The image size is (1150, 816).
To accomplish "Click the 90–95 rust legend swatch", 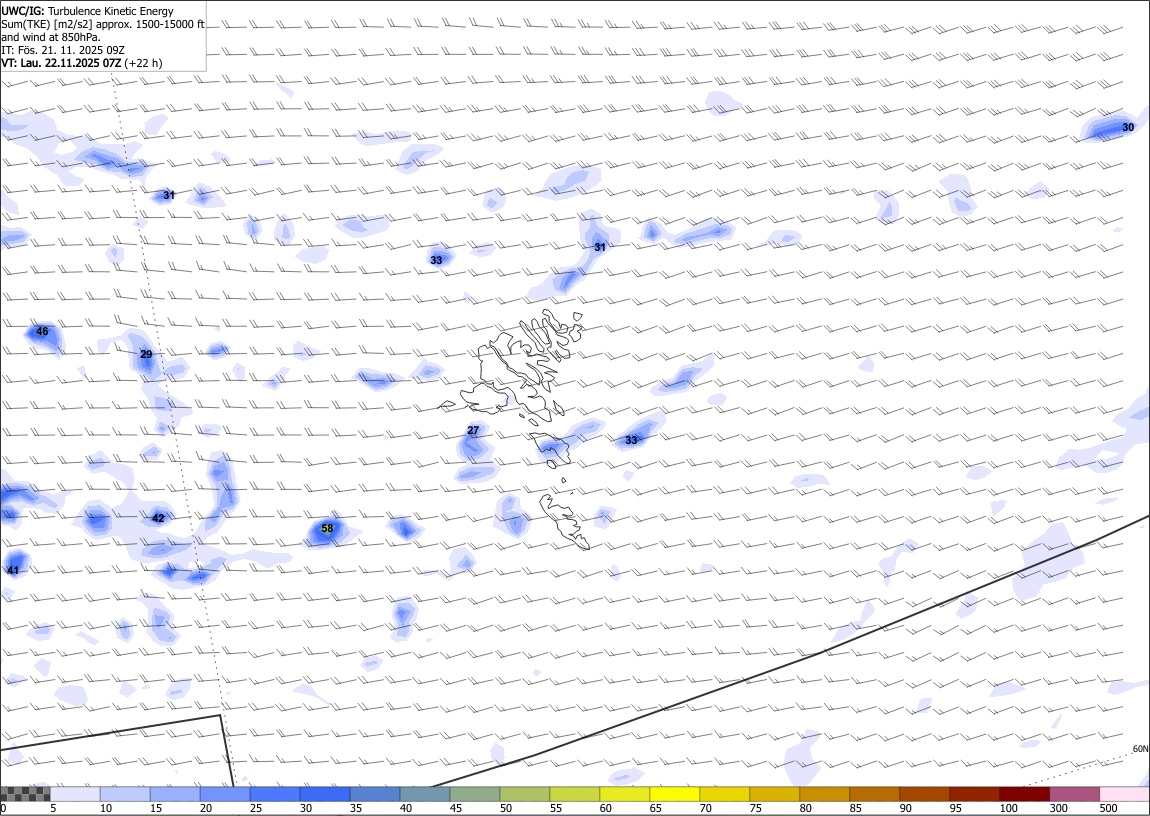I will click(x=924, y=794).
